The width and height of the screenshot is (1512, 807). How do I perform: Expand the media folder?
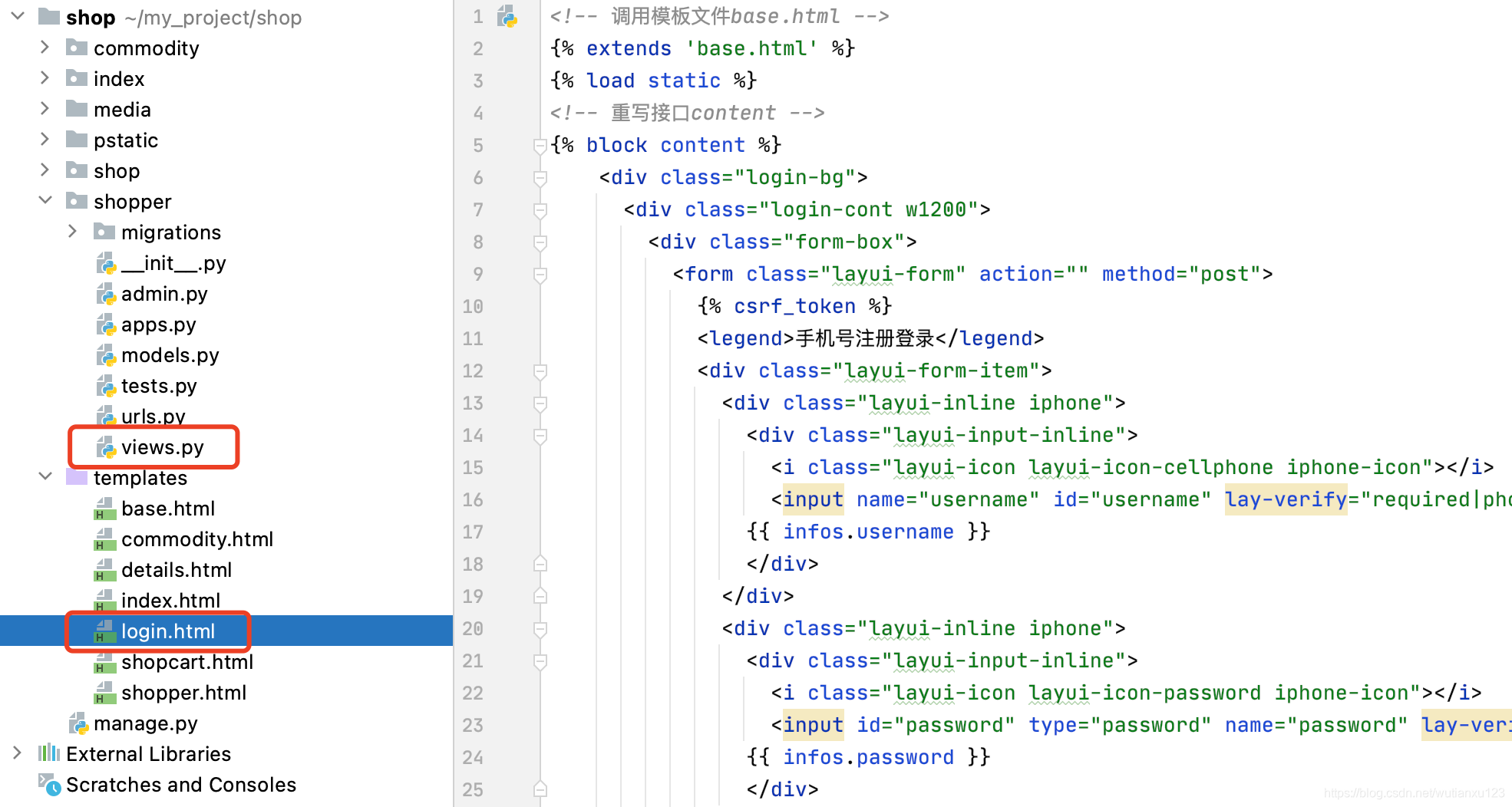coord(45,109)
